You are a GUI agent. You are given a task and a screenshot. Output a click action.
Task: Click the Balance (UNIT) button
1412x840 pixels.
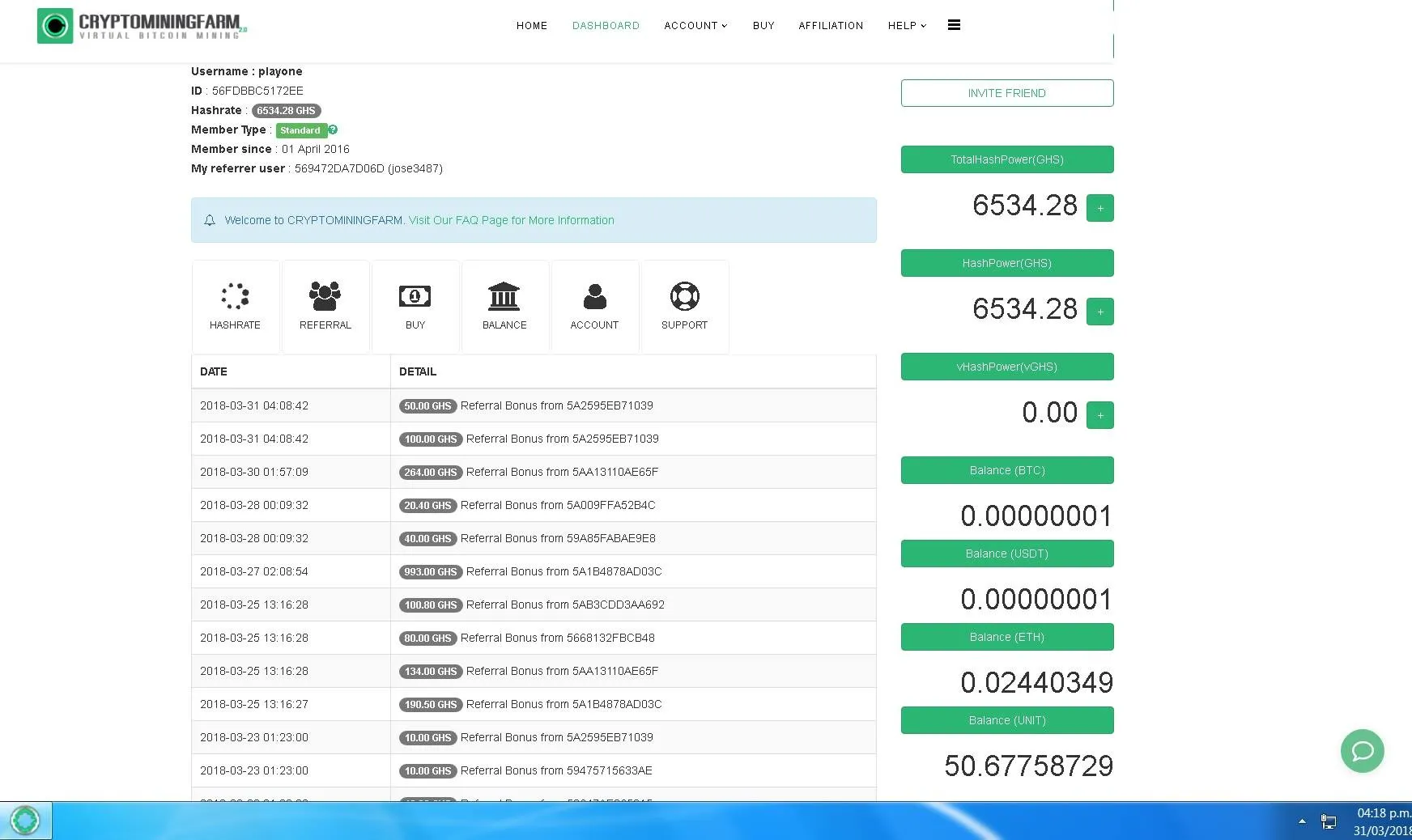tap(1007, 720)
